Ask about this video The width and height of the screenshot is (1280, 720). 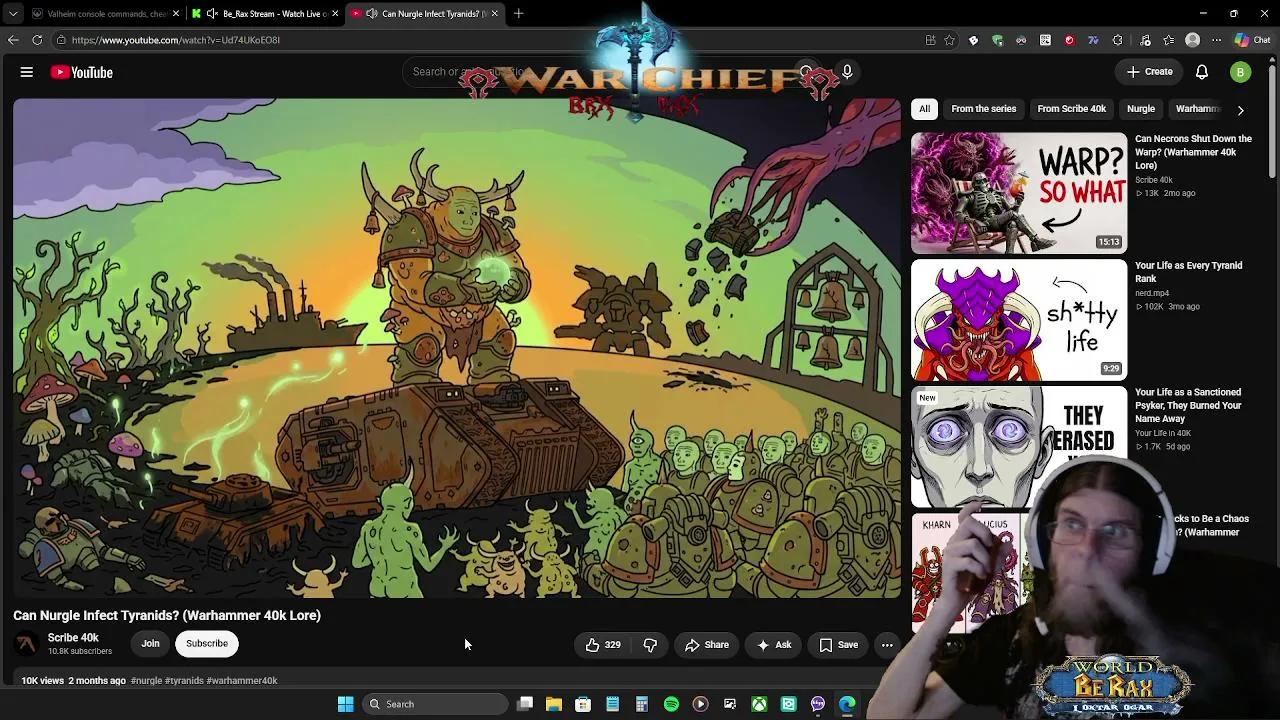point(774,645)
